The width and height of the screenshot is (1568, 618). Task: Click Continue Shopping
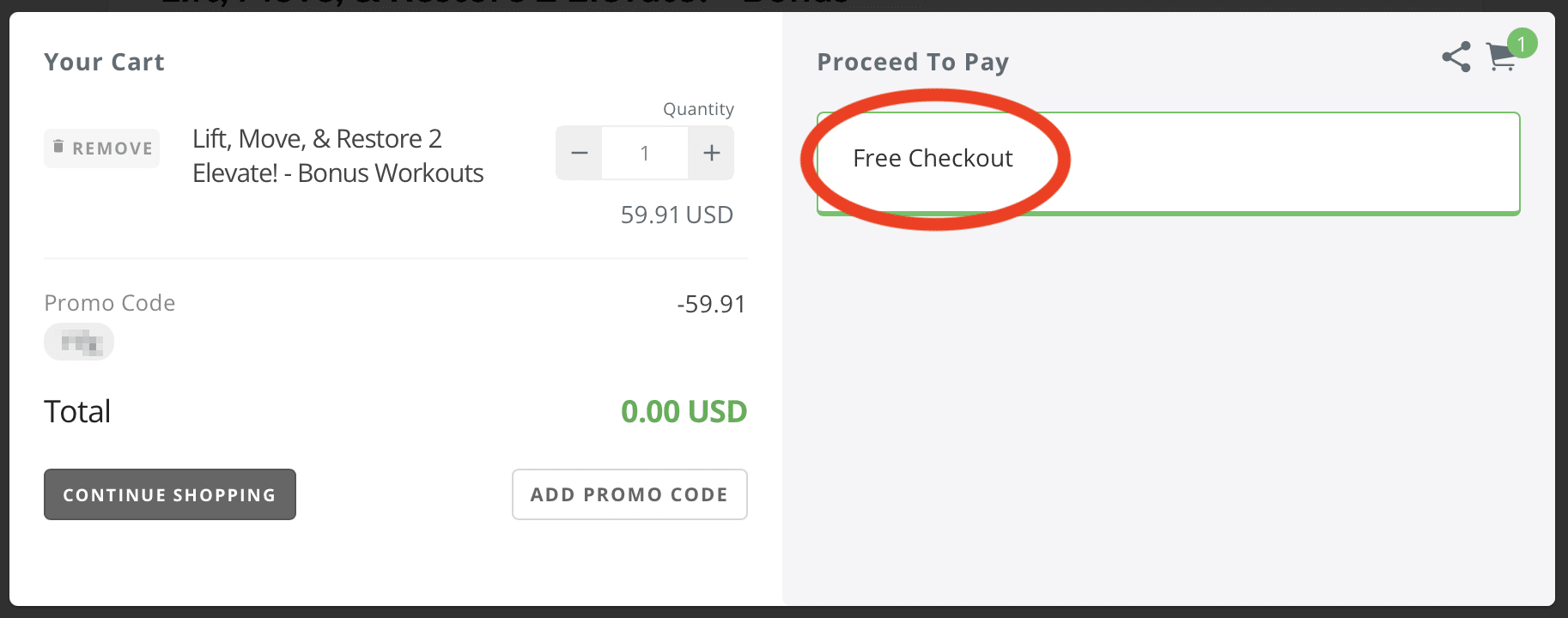(170, 494)
